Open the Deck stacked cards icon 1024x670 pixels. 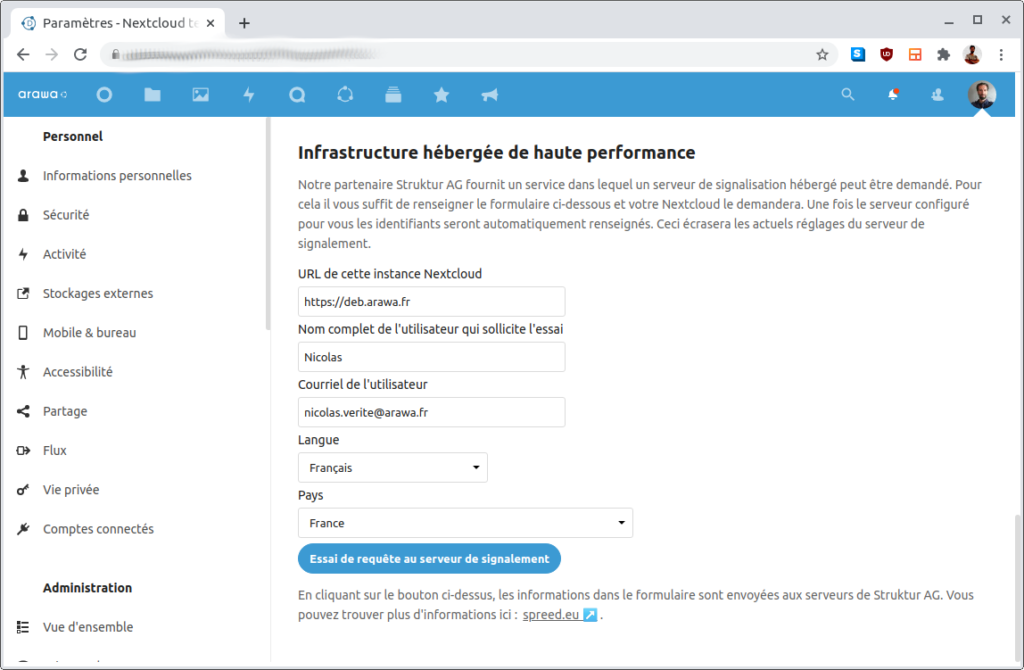click(393, 95)
